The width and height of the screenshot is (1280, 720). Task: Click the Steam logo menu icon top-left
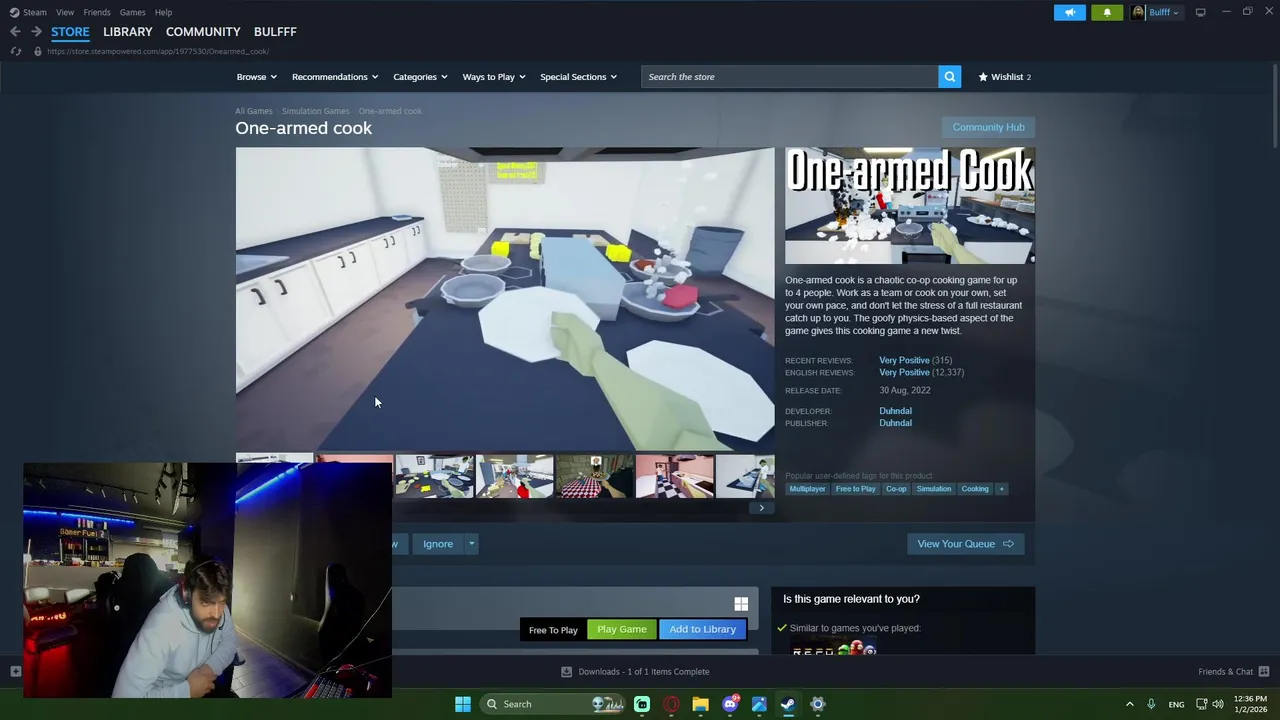14,12
